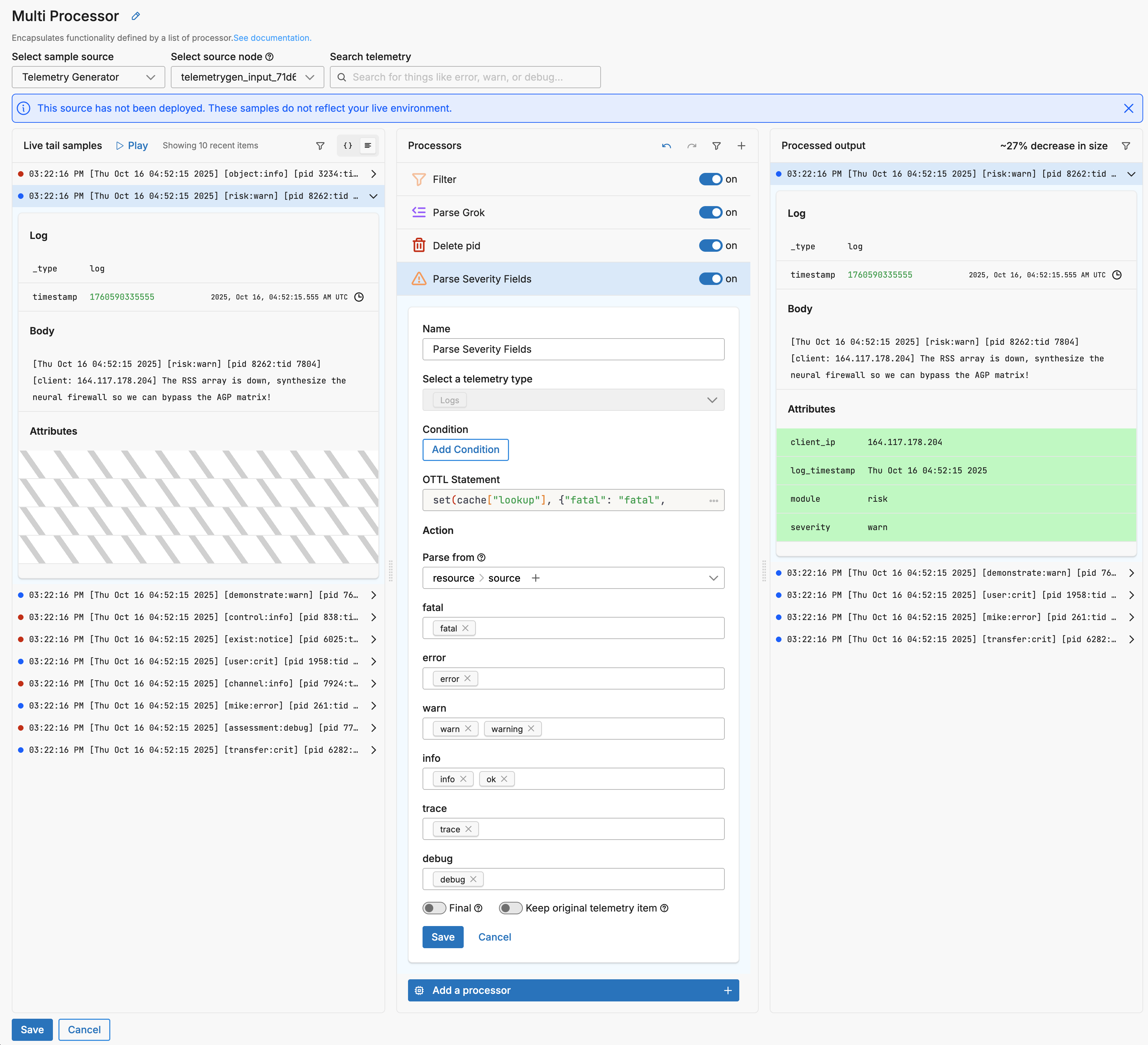Dismiss the undeployed source info banner
Screen dimensions: 1148x1045
click(1128, 108)
